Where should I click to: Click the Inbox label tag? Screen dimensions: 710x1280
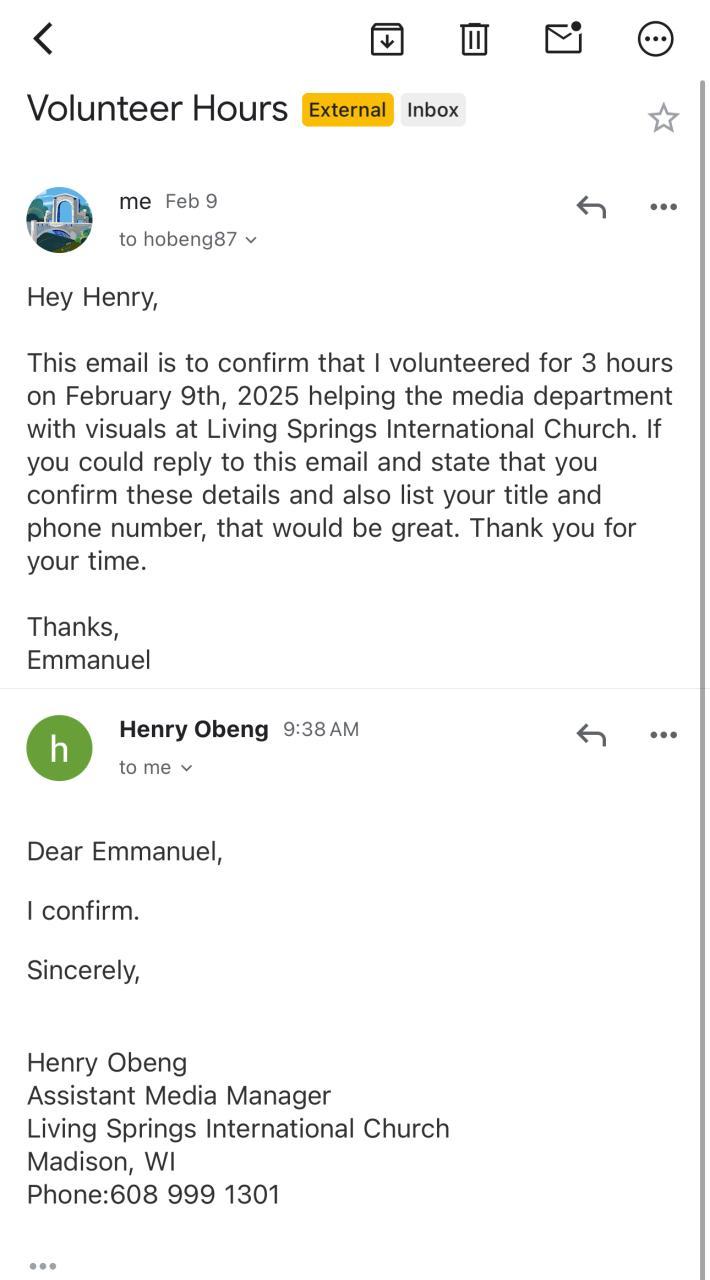click(x=432, y=110)
